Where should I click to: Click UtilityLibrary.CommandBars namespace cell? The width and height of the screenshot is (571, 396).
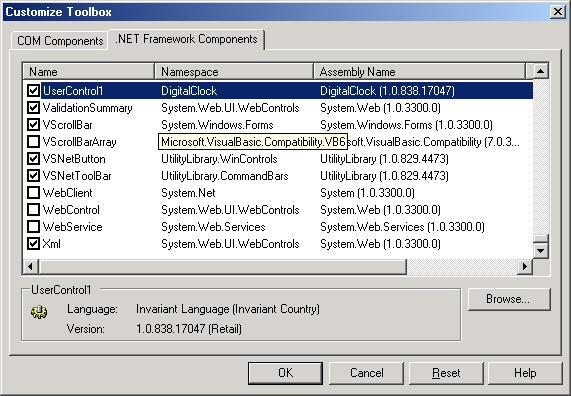225,176
